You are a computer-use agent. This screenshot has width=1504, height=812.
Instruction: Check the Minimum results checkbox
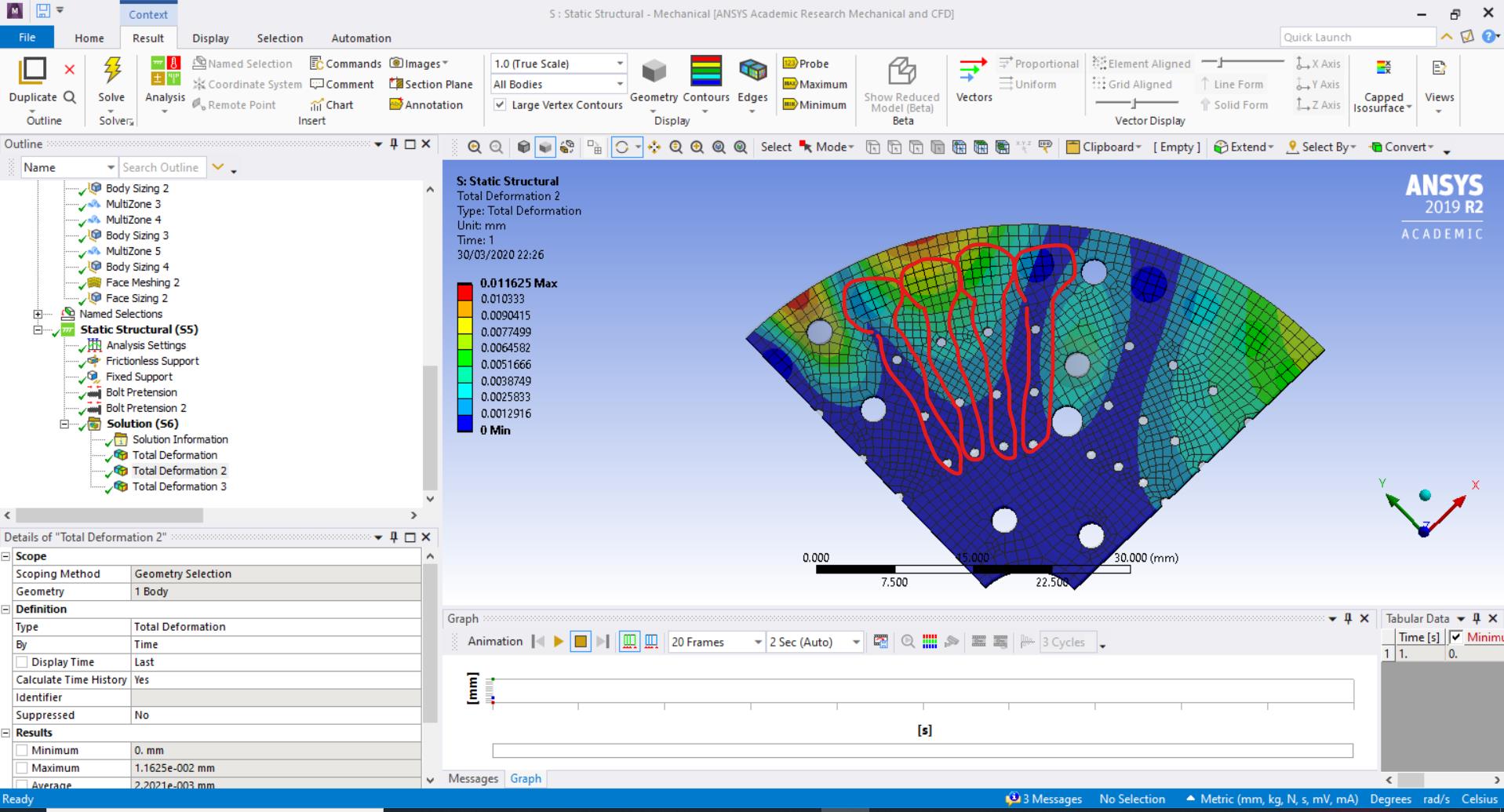pyautogui.click(x=22, y=750)
